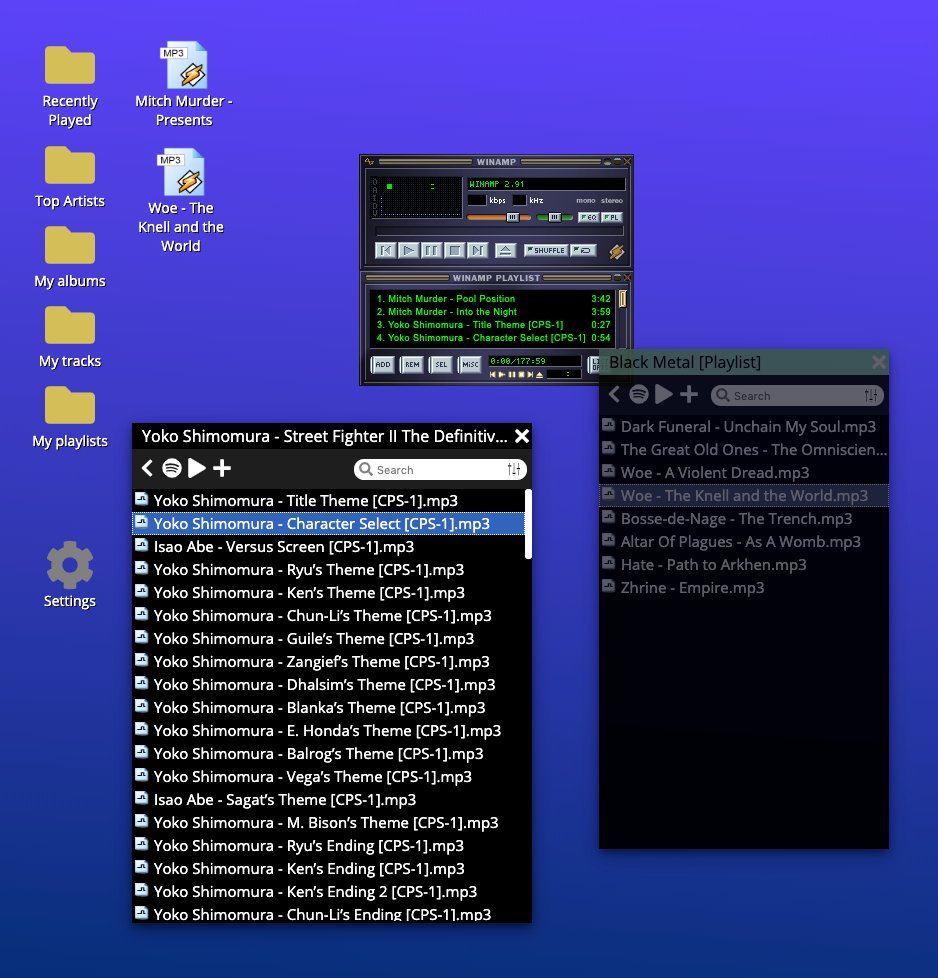Open Winamp options menu at title bar corner

[369, 162]
